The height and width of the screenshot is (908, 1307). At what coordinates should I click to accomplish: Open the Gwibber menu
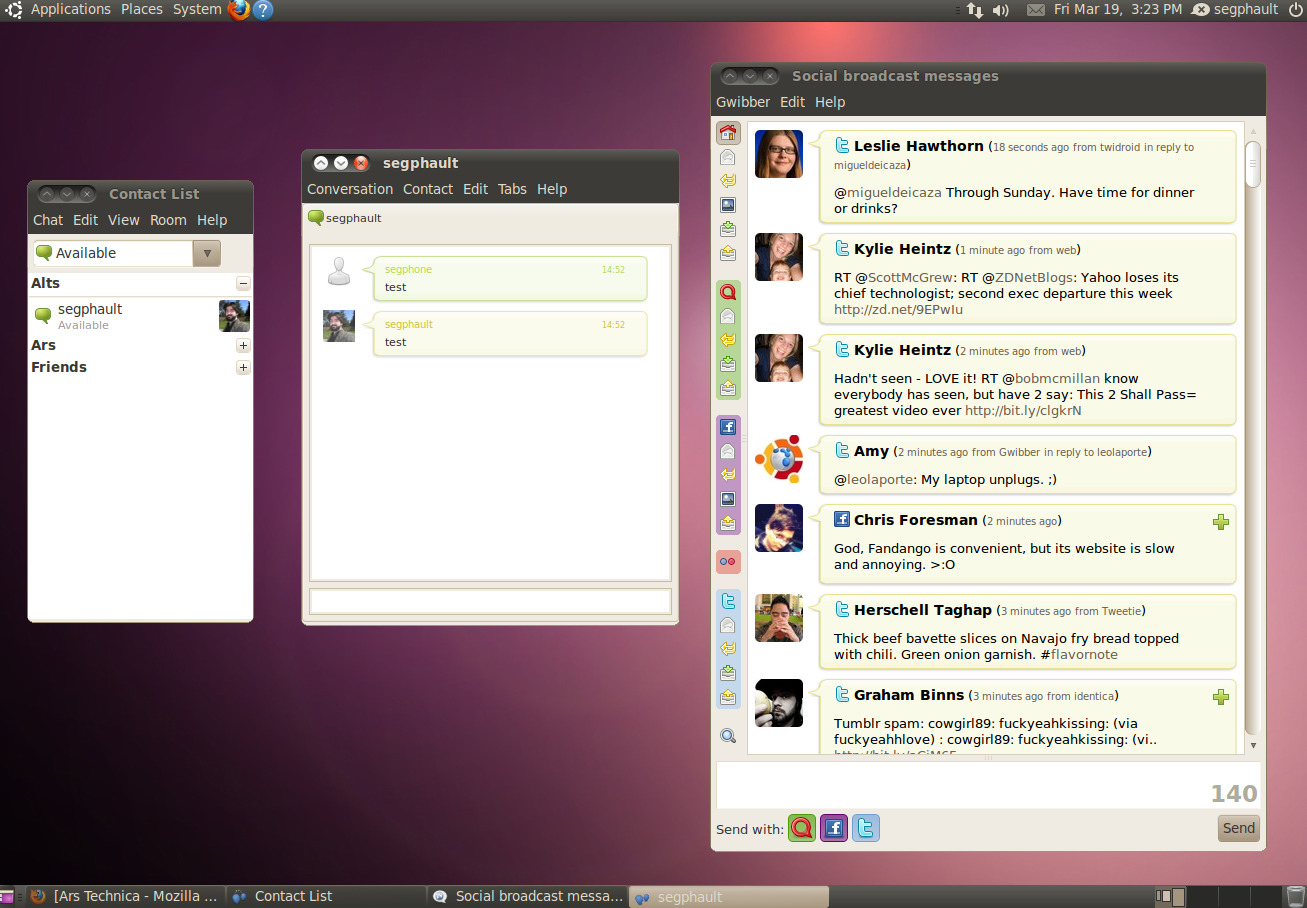point(743,102)
